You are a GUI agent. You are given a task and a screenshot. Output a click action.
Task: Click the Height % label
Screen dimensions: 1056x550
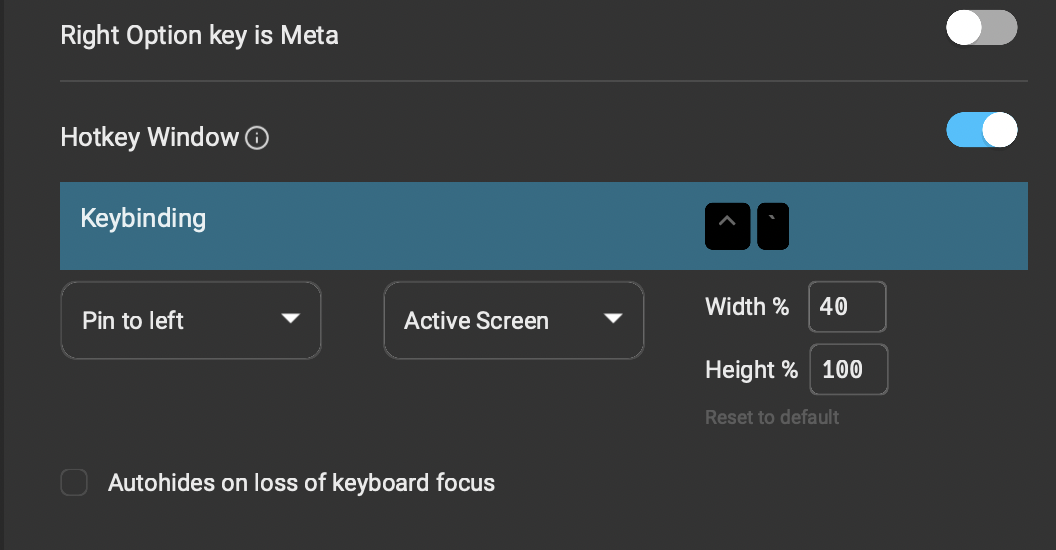[x=752, y=370]
